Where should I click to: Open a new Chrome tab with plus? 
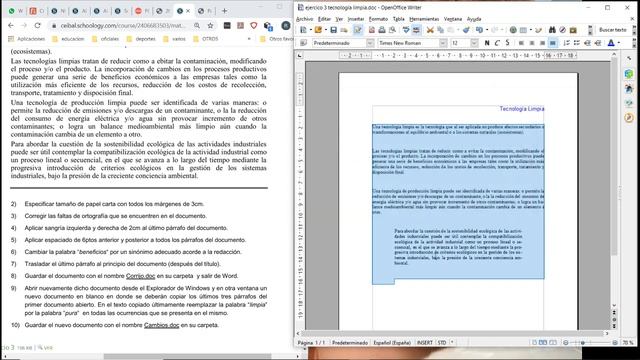224,11
